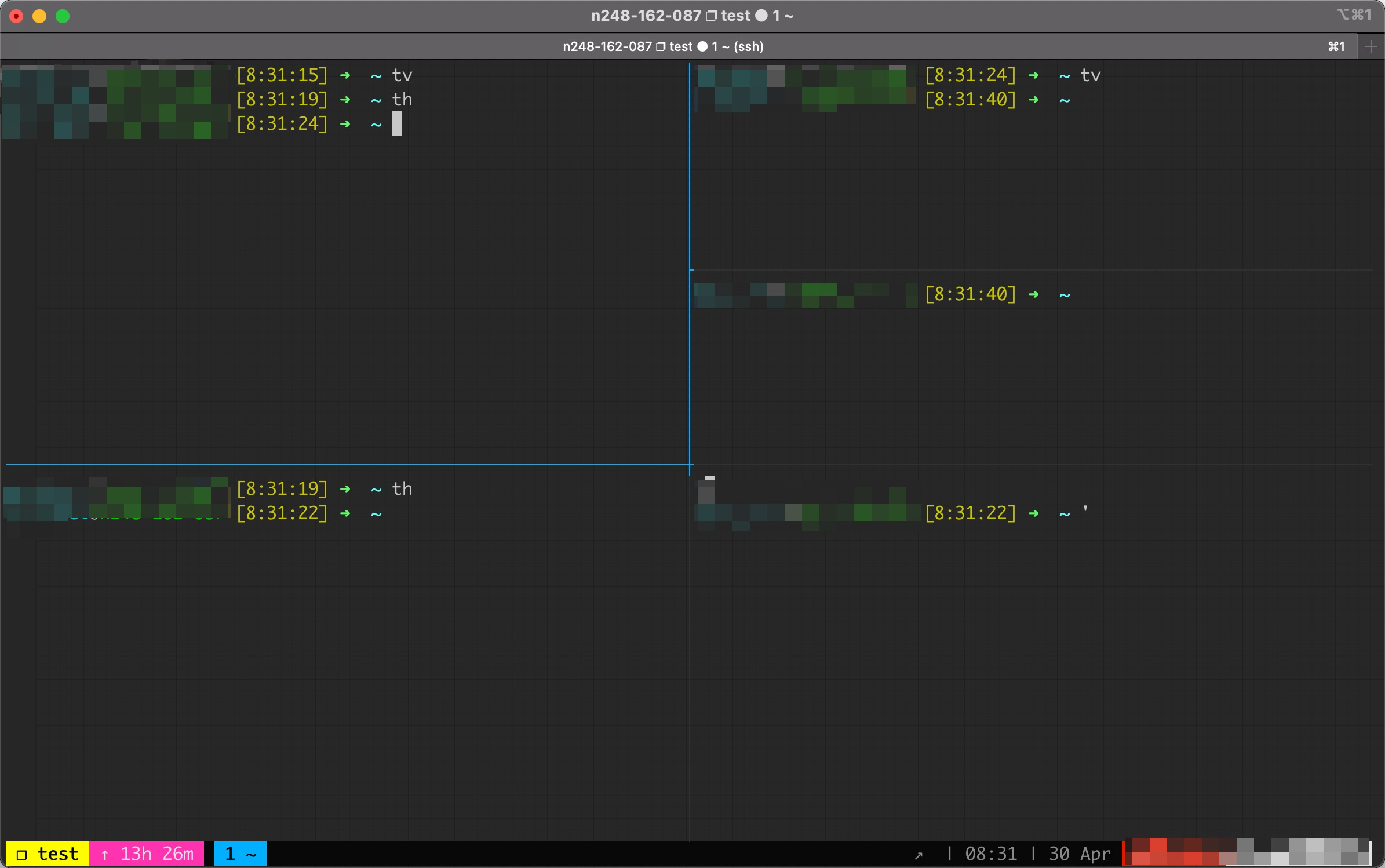Click the yellow minimize window button
Viewport: 1385px width, 868px height.
tap(39, 16)
